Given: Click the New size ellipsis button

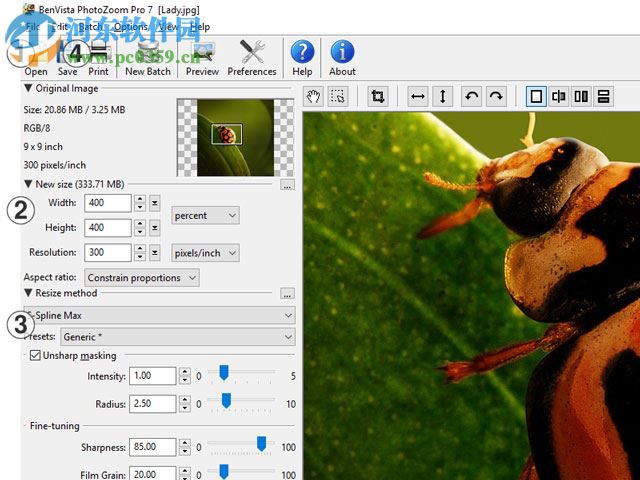Looking at the screenshot, I should (x=287, y=184).
